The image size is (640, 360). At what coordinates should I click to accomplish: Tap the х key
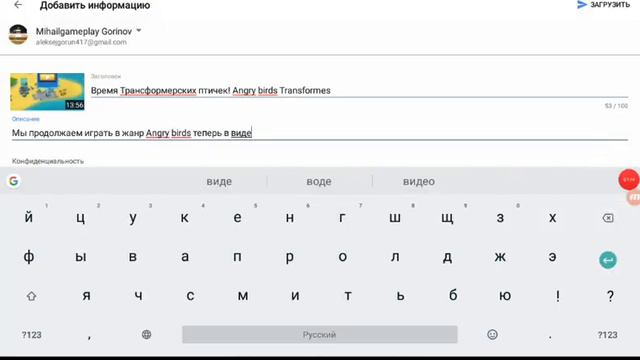tap(552, 218)
